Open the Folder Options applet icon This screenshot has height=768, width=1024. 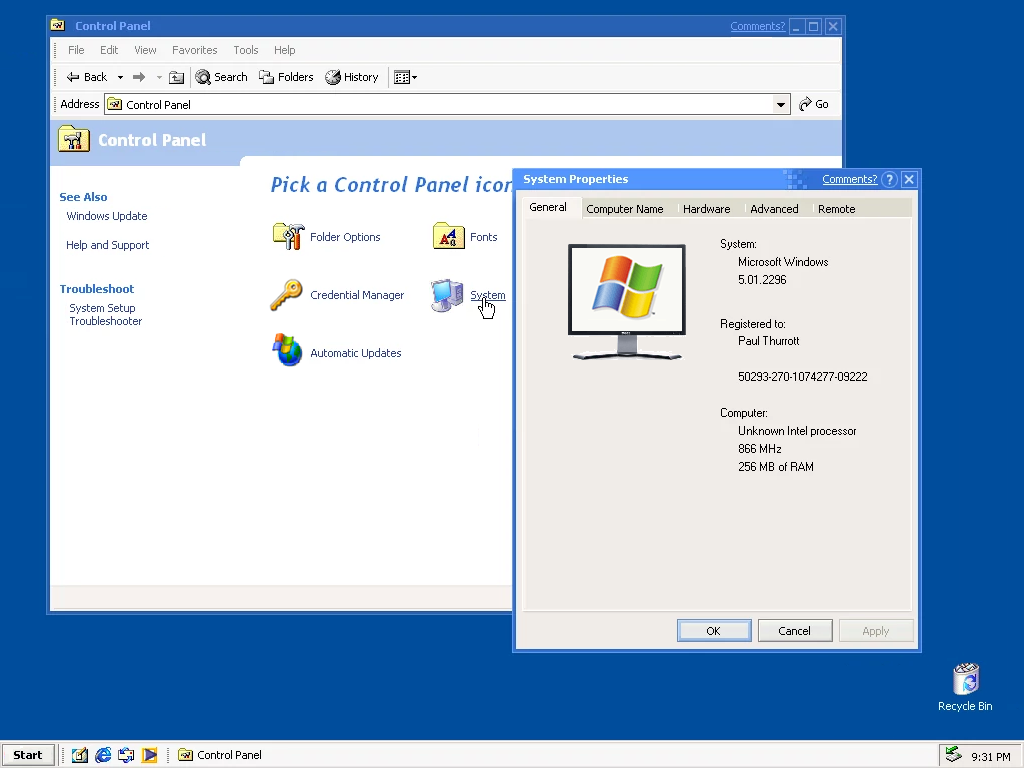point(288,237)
